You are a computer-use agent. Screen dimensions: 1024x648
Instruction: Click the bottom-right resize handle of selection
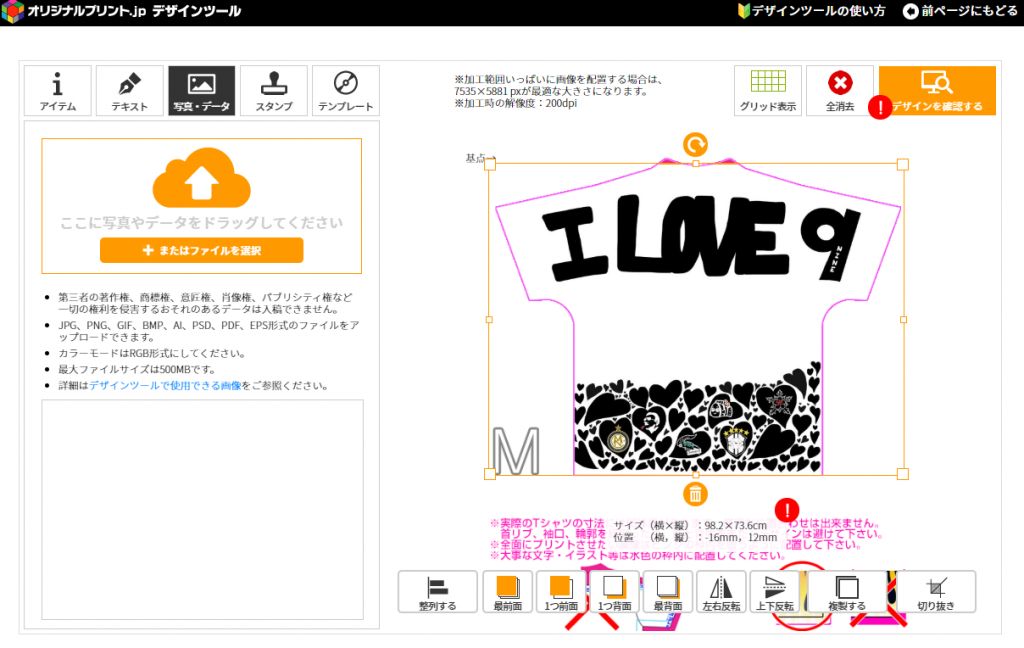(903, 474)
